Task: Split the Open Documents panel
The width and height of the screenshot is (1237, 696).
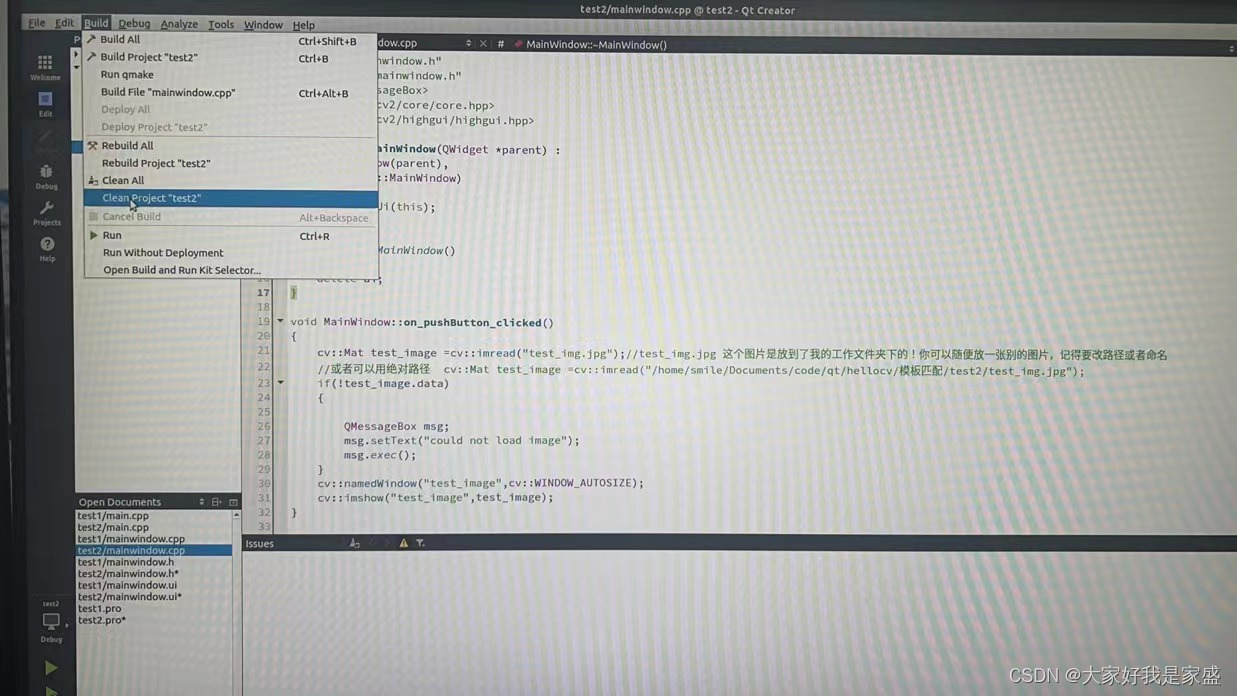Action: tap(216, 502)
